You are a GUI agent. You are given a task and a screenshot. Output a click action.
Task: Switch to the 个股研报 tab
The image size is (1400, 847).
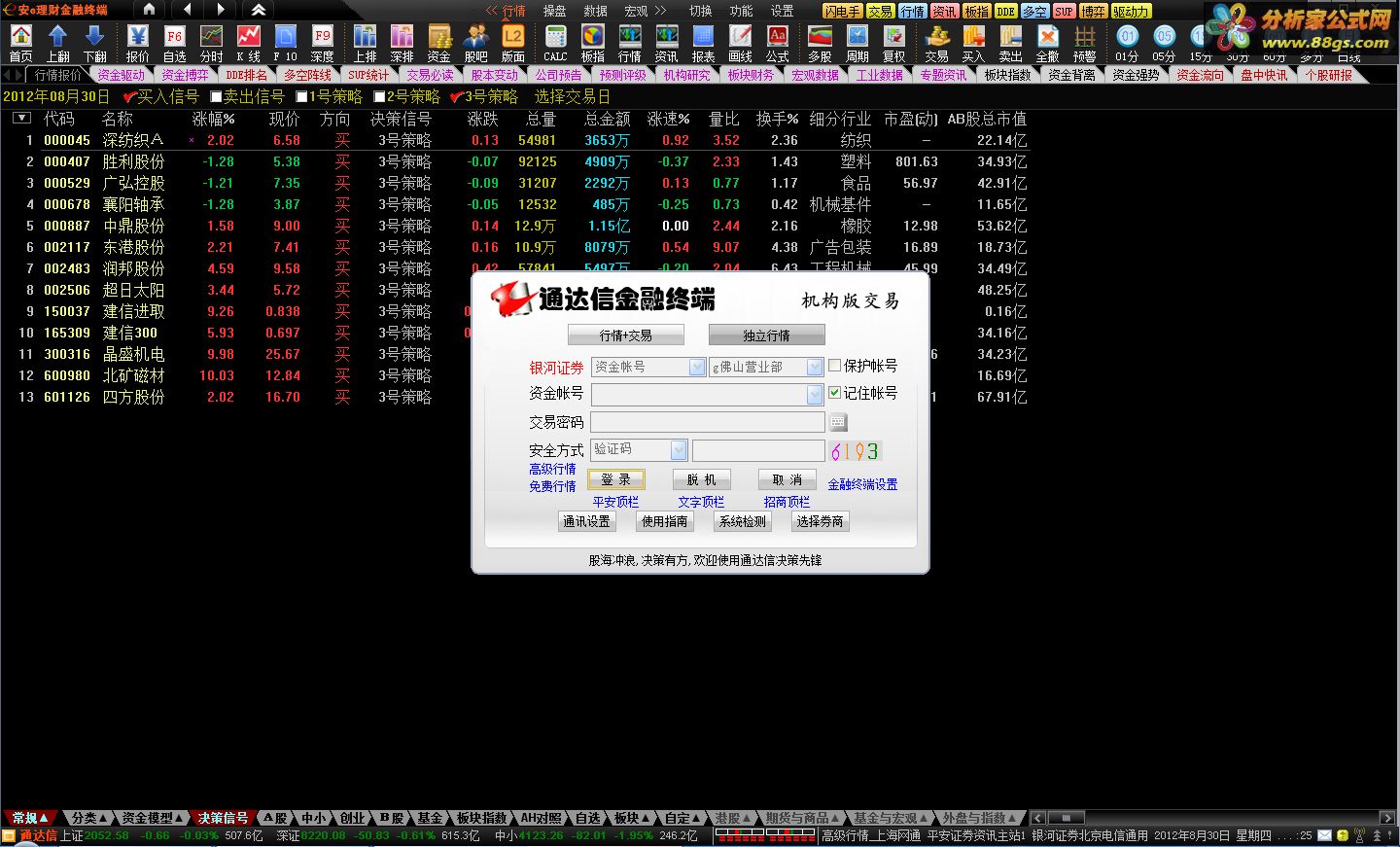1329,75
